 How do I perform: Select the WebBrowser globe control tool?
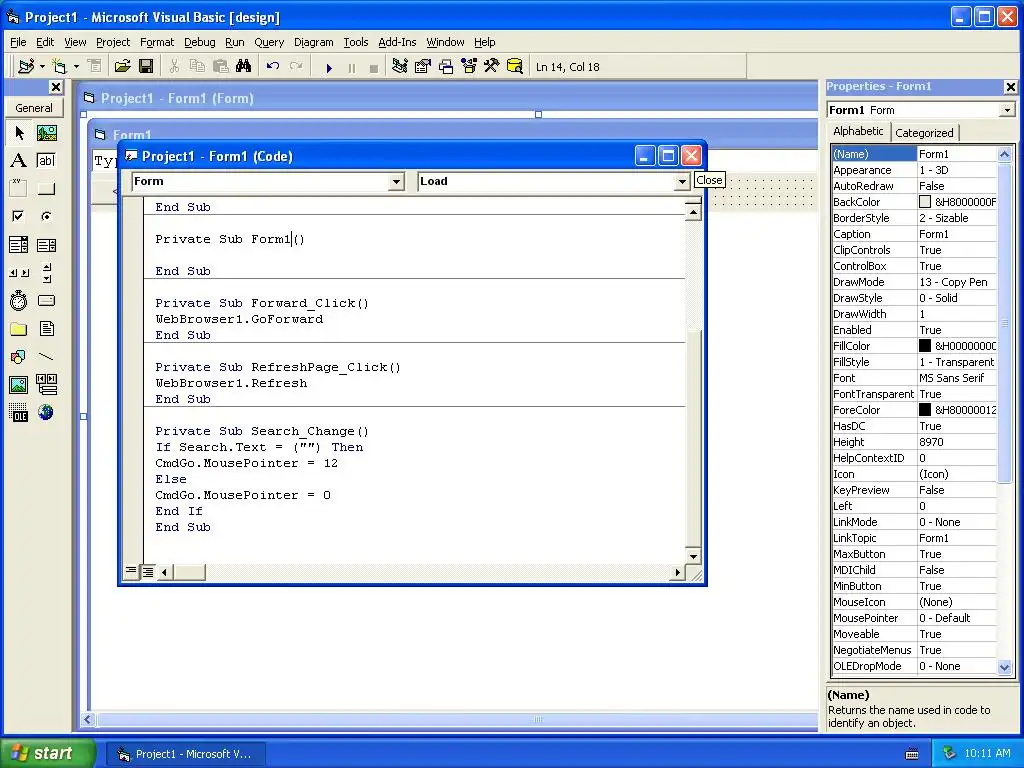tap(46, 412)
